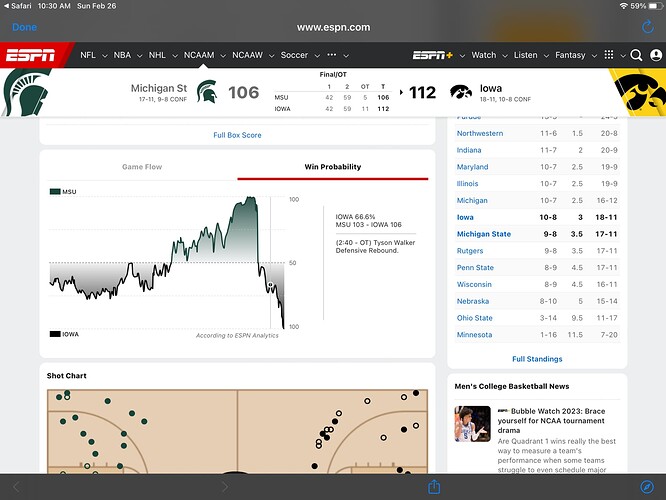Click the 'Shot Chart' heading
The width and height of the screenshot is (666, 500).
pyautogui.click(x=66, y=376)
